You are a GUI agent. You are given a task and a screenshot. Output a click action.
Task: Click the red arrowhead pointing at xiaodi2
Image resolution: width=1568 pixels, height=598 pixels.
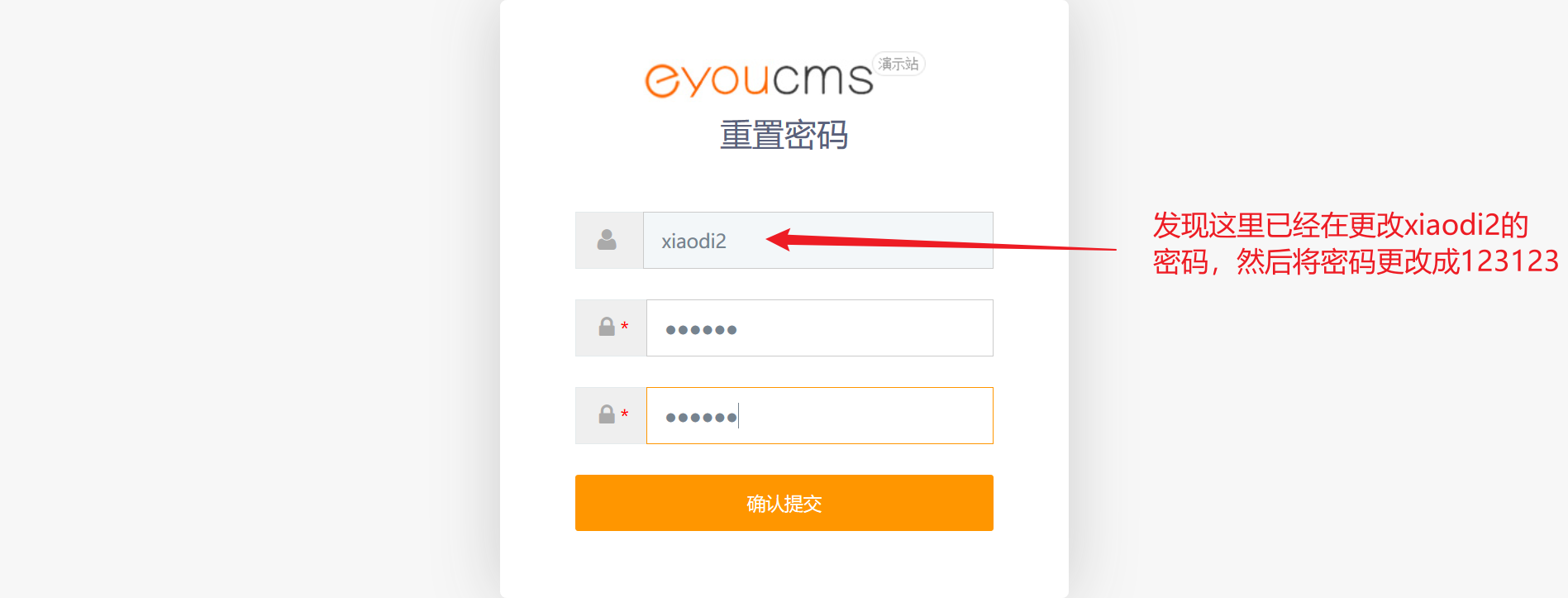coord(779,239)
